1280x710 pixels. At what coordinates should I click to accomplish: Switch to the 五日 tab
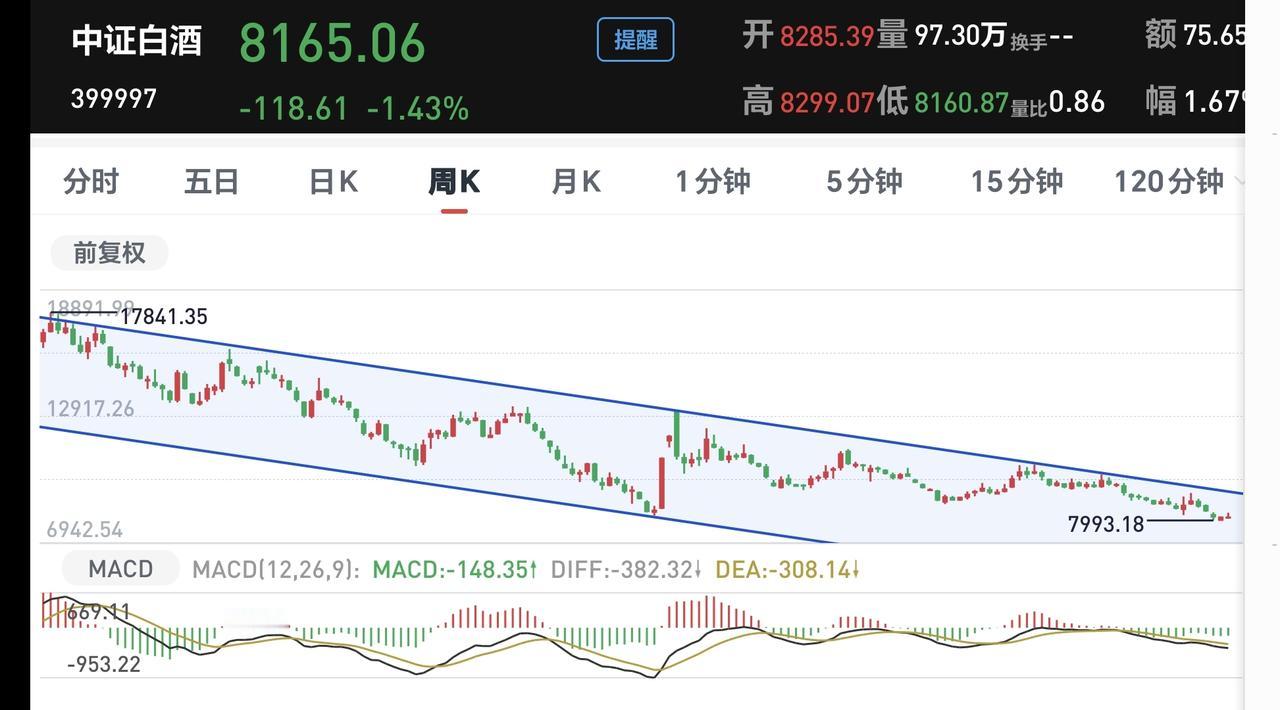211,182
